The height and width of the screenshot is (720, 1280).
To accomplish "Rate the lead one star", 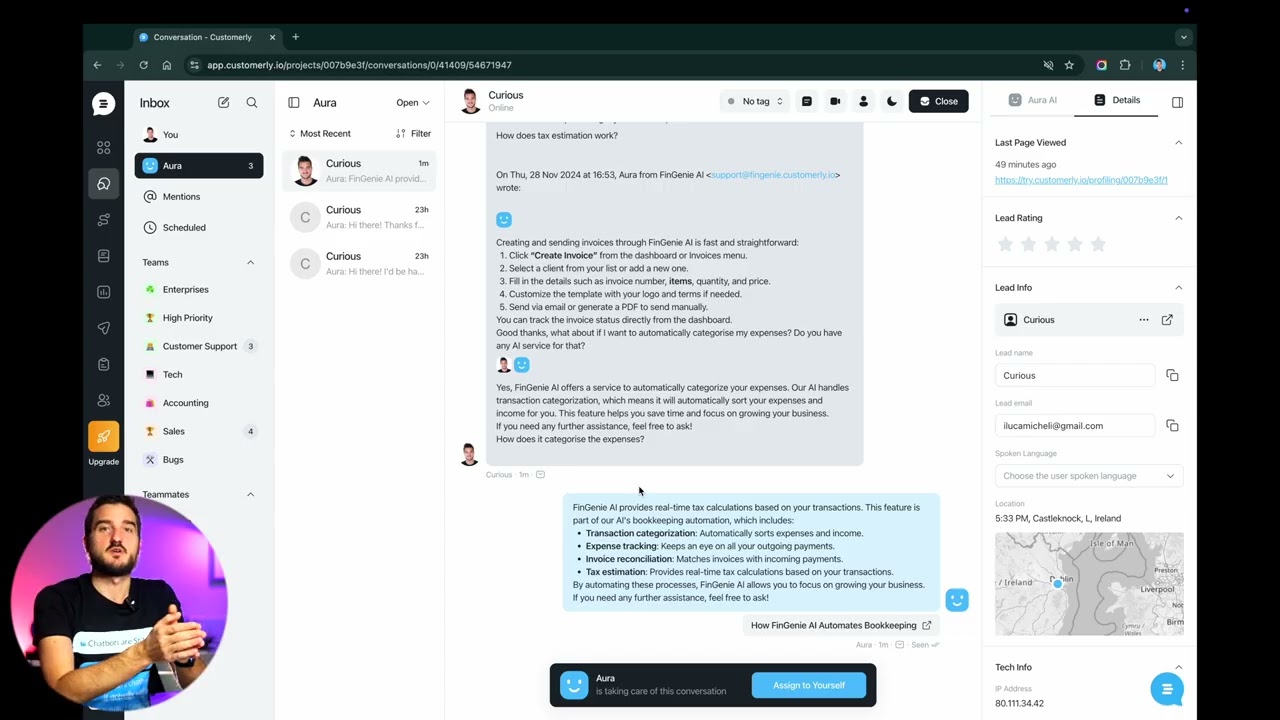I will click(1005, 244).
